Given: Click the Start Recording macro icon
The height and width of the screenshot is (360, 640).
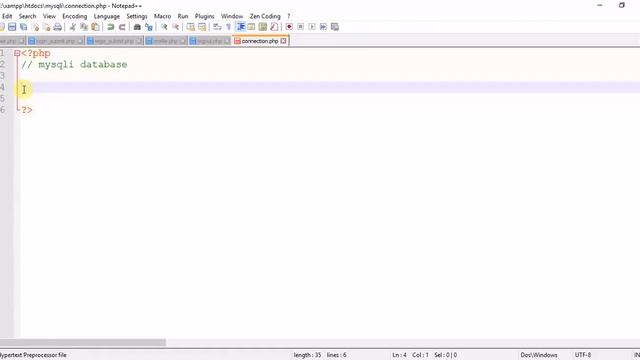Looking at the screenshot, I should coord(289,27).
